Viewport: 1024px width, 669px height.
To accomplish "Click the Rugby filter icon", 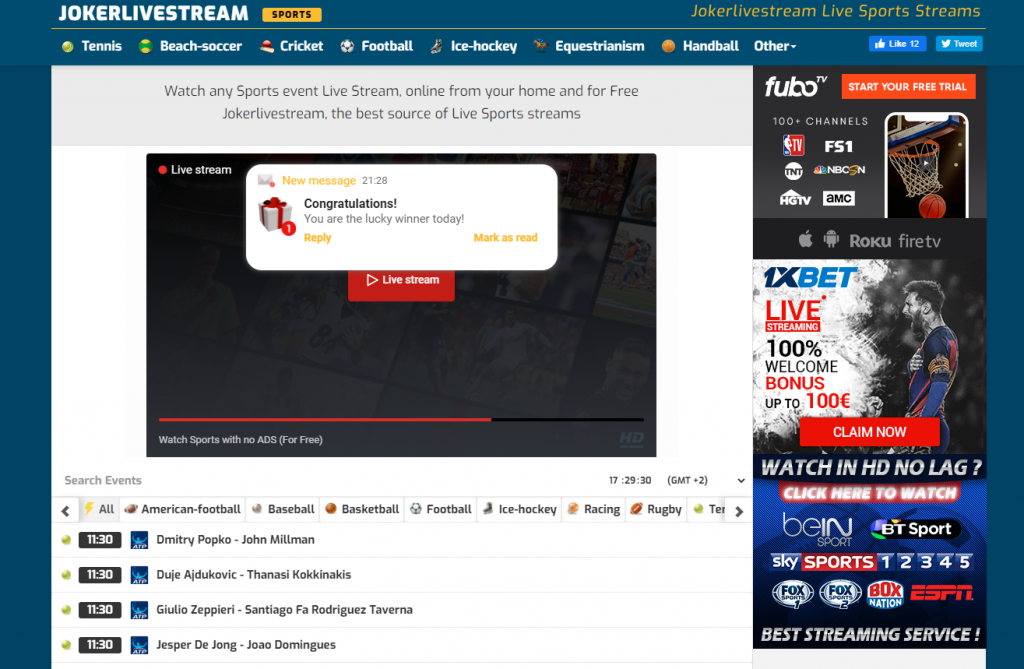I will 637,509.
